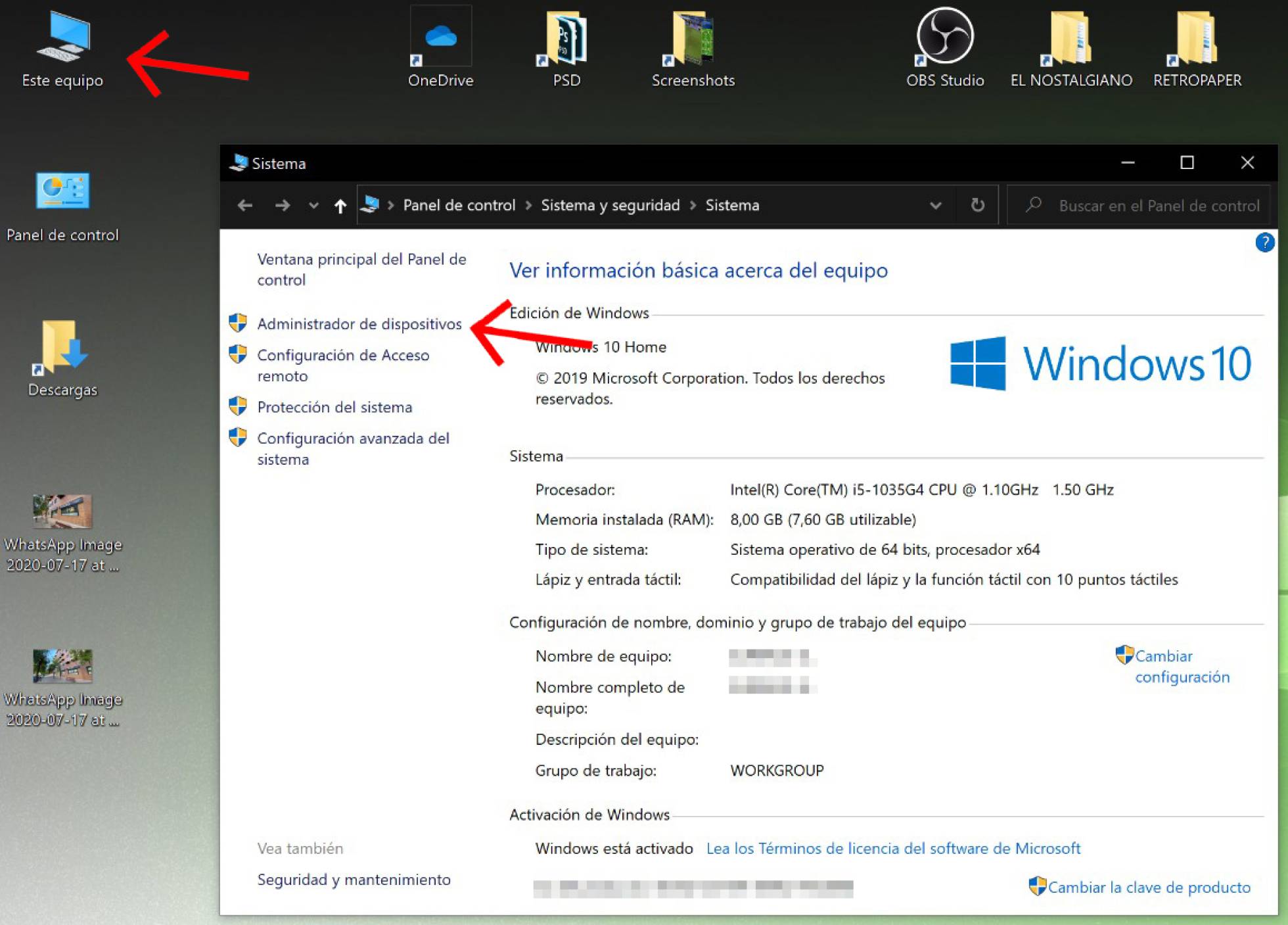Select first WhatsApp Image file on desktop
1288x925 pixels.
(x=62, y=533)
